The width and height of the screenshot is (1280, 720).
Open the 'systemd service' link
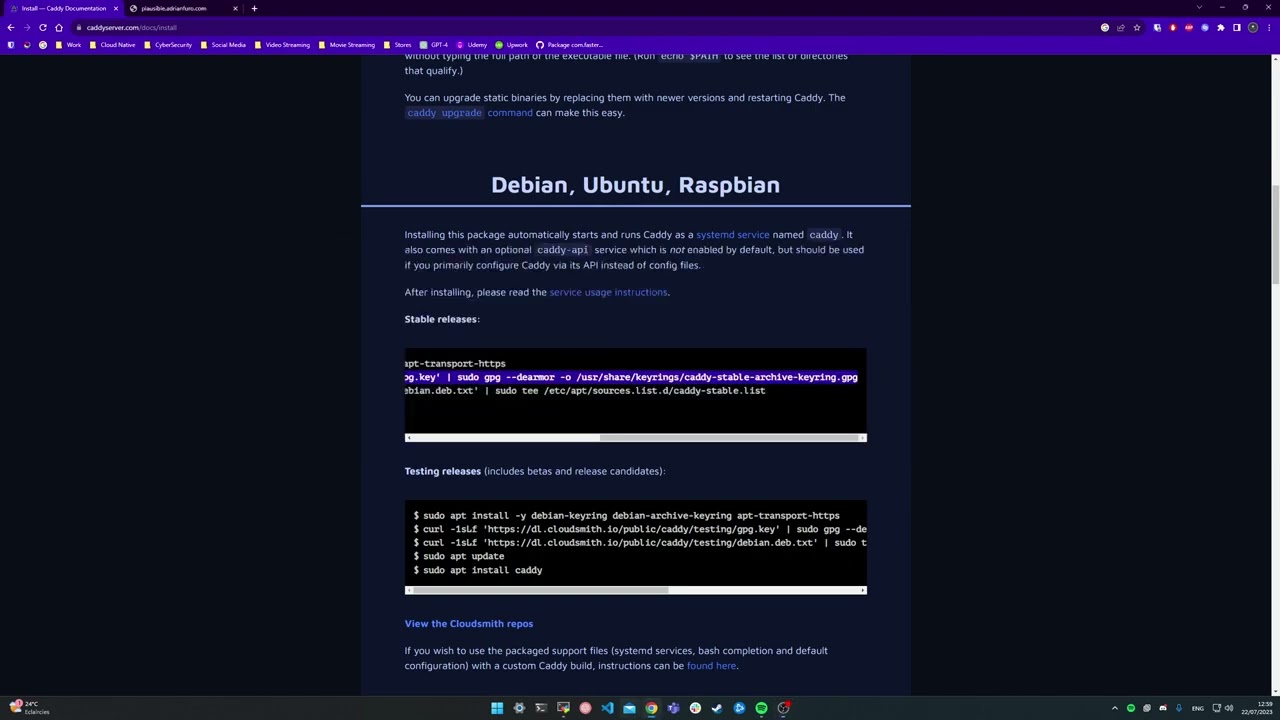pos(733,235)
